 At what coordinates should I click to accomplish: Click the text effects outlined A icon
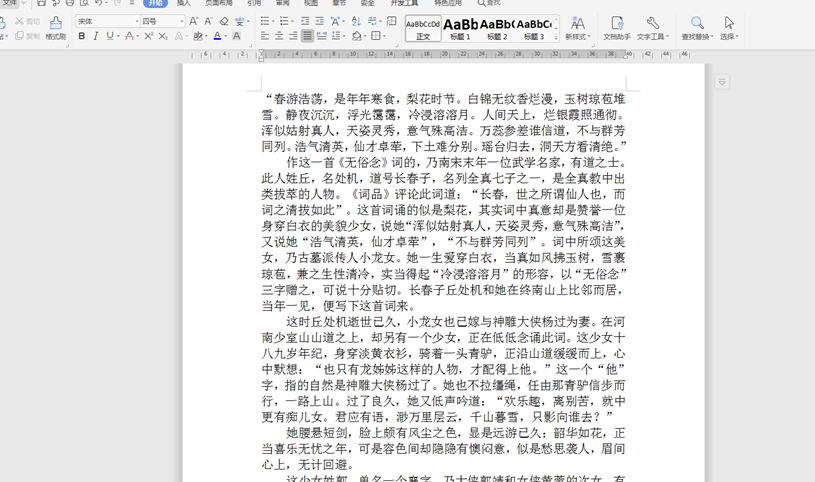(x=178, y=36)
